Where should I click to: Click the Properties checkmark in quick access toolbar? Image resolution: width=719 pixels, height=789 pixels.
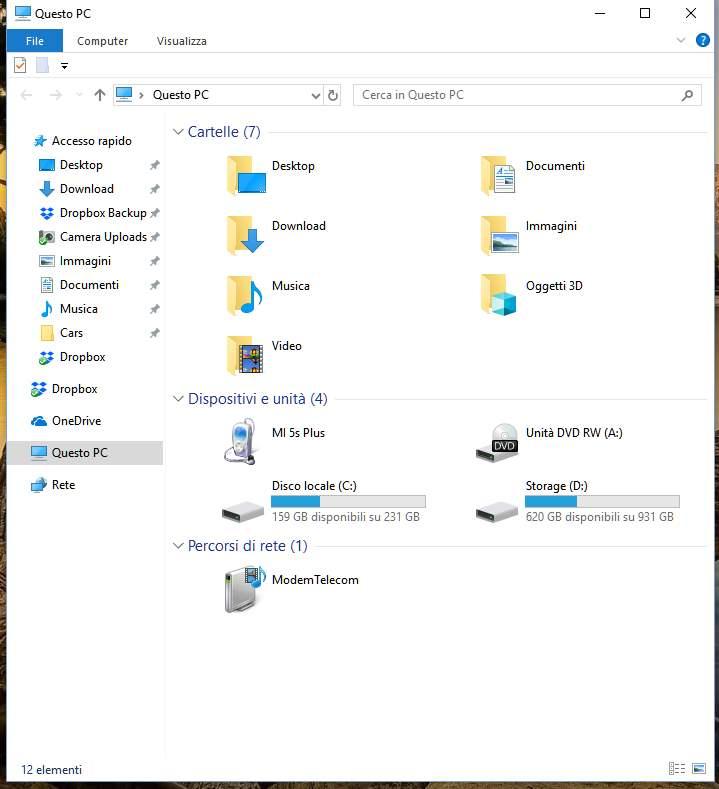pyautogui.click(x=20, y=65)
